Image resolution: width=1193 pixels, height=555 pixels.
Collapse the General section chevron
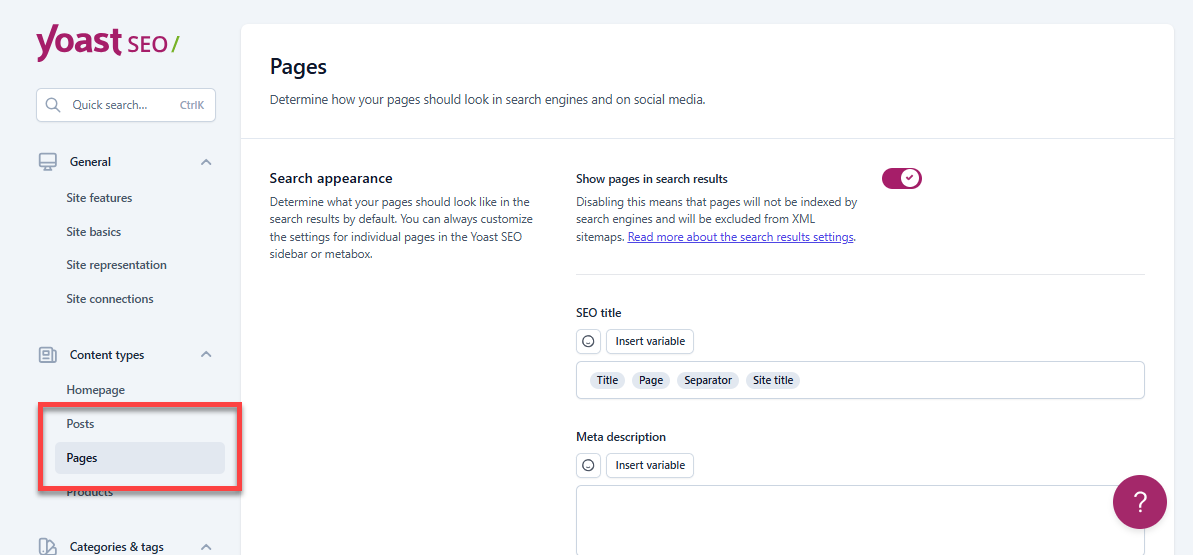206,162
